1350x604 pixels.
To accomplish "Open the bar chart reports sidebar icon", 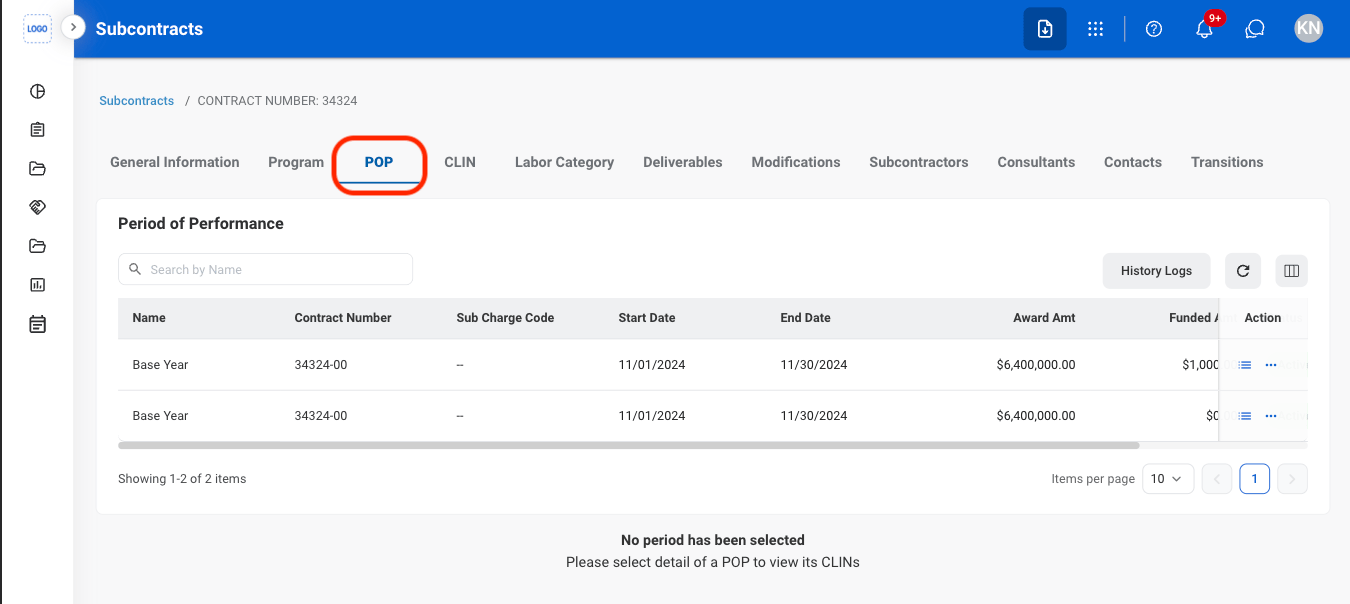I will pos(37,285).
